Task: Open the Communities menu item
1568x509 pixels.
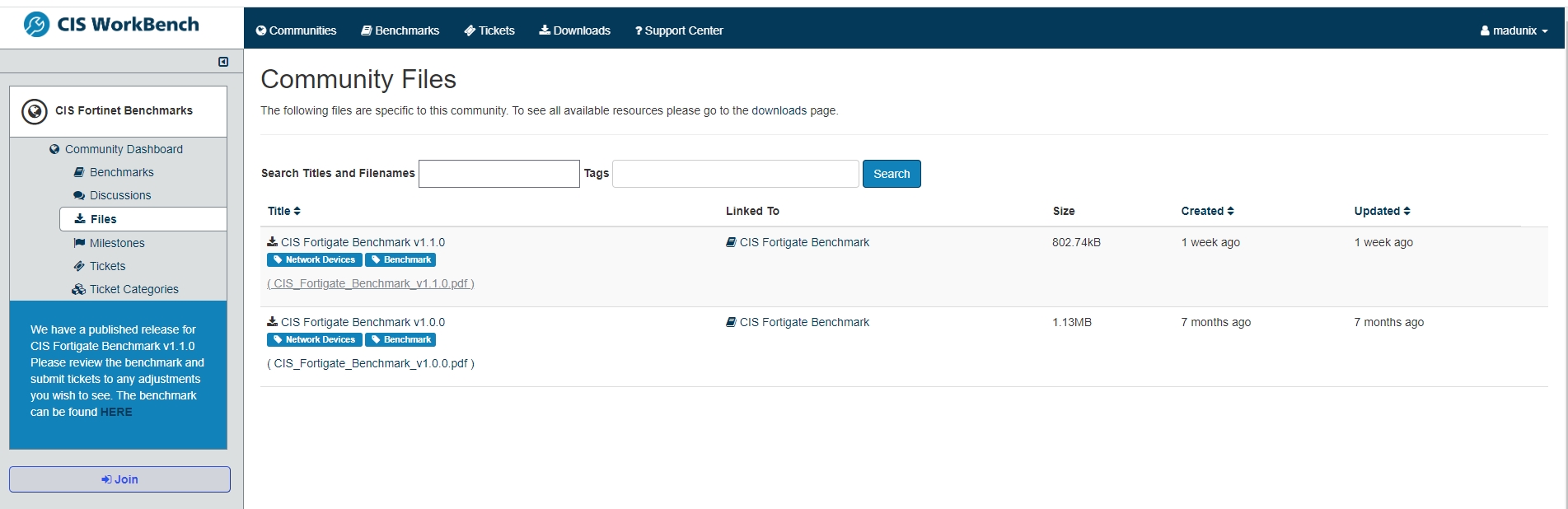Action: point(297,30)
